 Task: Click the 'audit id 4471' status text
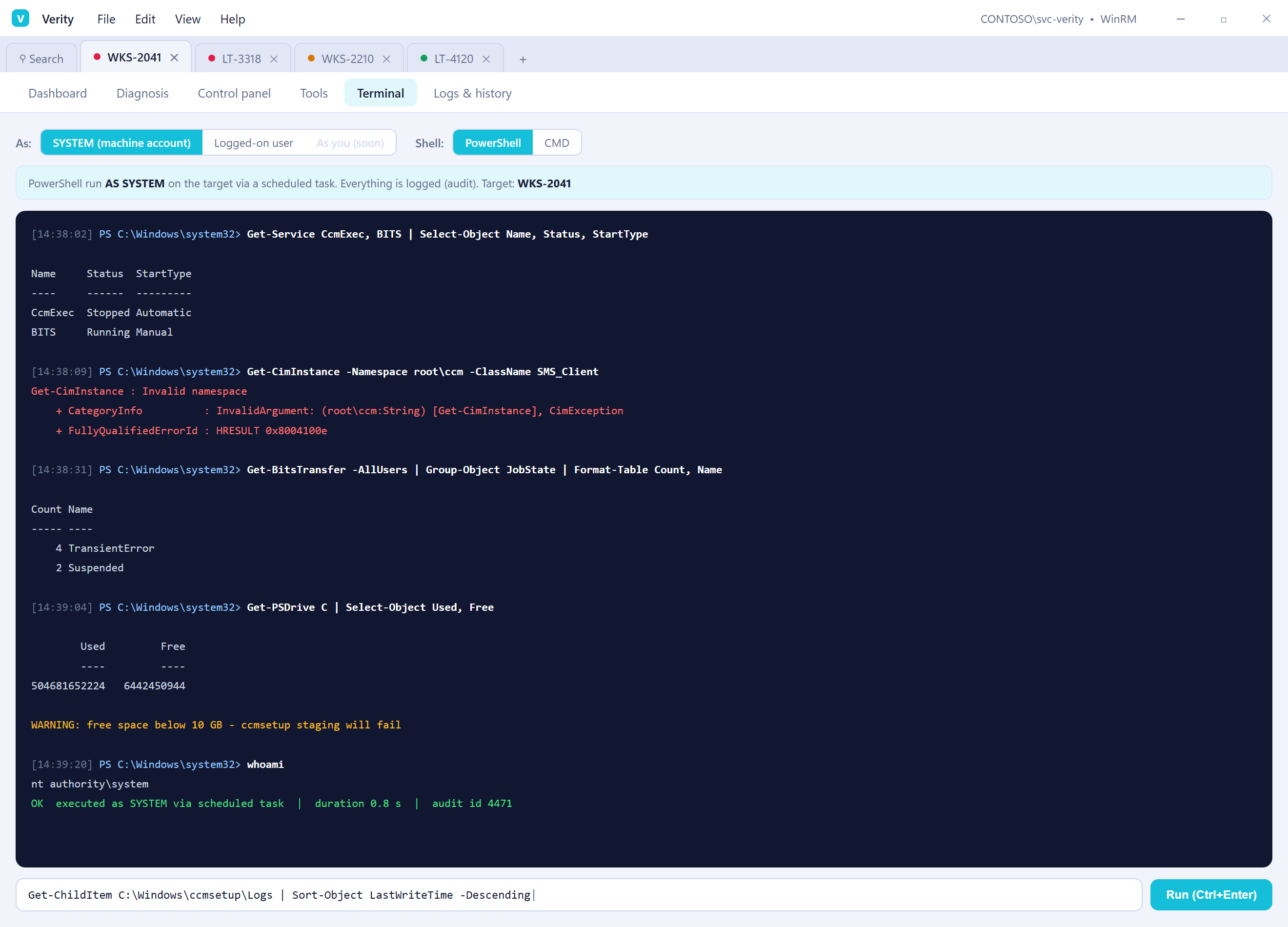pyautogui.click(x=472, y=803)
